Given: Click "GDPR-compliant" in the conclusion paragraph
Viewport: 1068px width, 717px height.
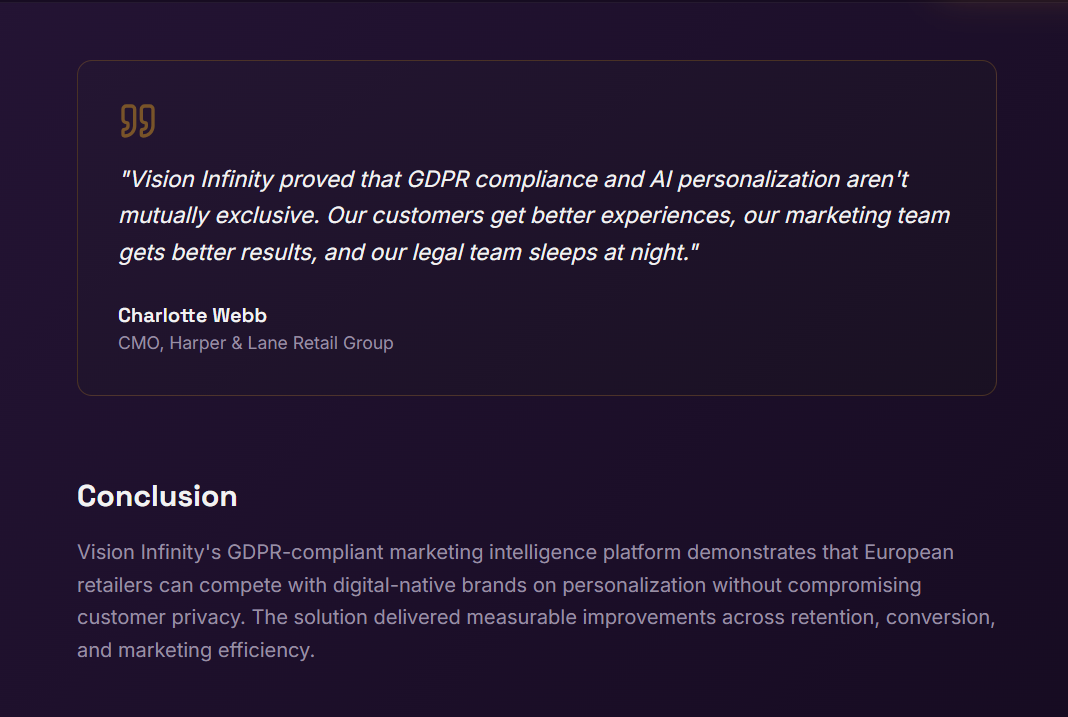Looking at the screenshot, I should [305, 552].
